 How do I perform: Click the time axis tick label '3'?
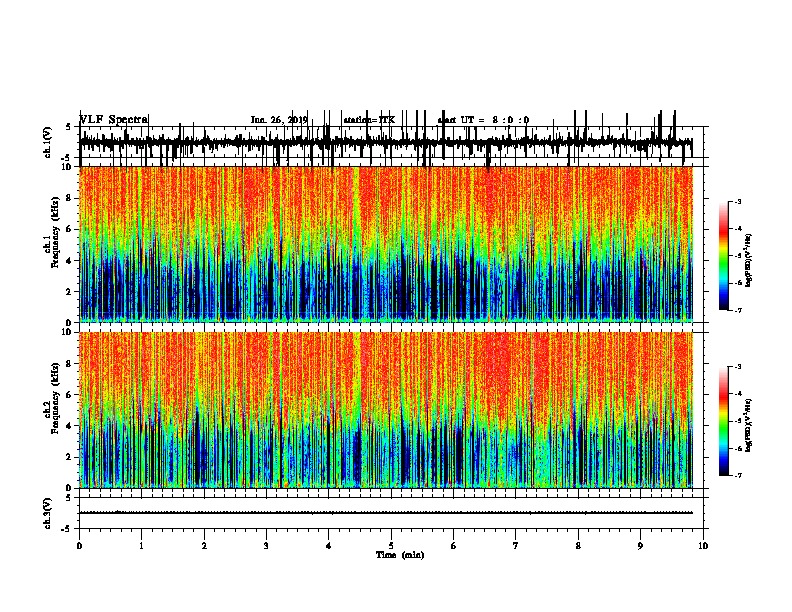[266, 546]
